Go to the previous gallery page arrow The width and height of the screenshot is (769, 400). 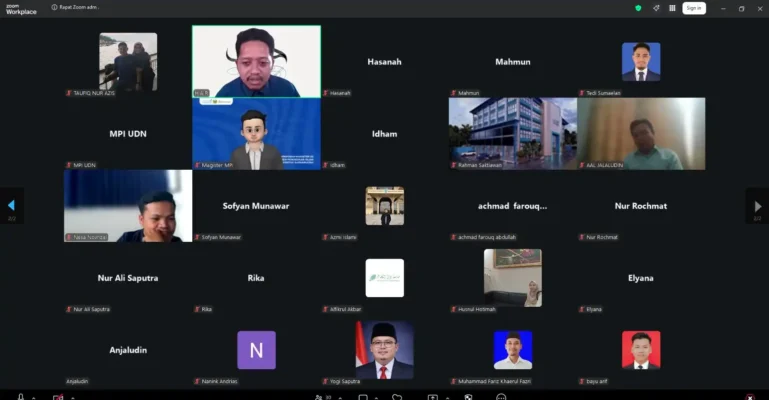click(12, 206)
